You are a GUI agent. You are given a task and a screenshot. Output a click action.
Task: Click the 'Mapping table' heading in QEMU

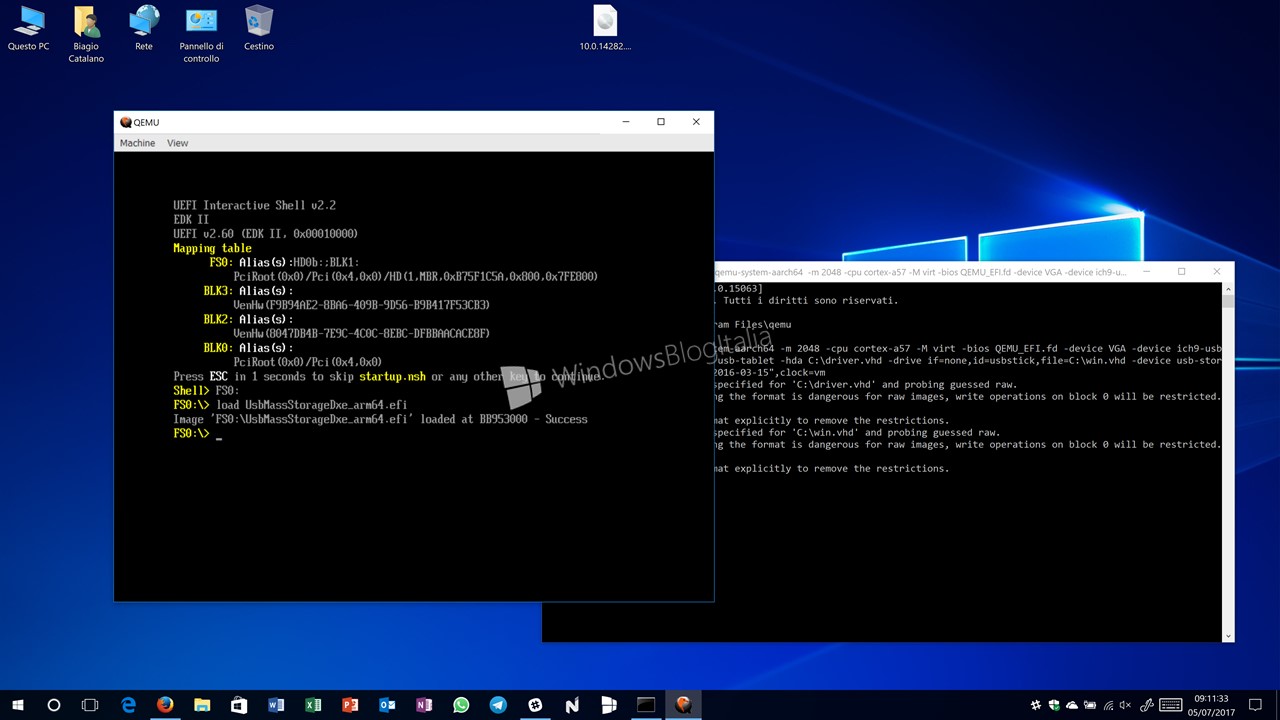(212, 248)
